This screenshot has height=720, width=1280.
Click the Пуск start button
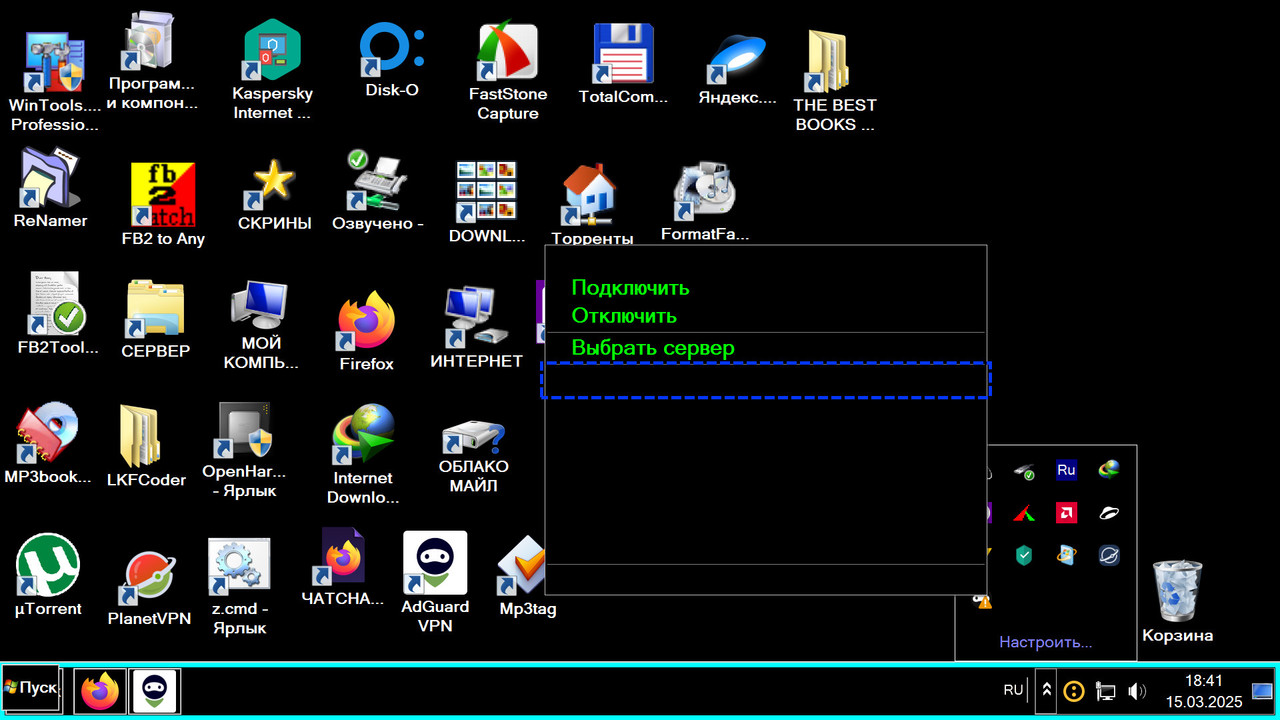pos(31,688)
